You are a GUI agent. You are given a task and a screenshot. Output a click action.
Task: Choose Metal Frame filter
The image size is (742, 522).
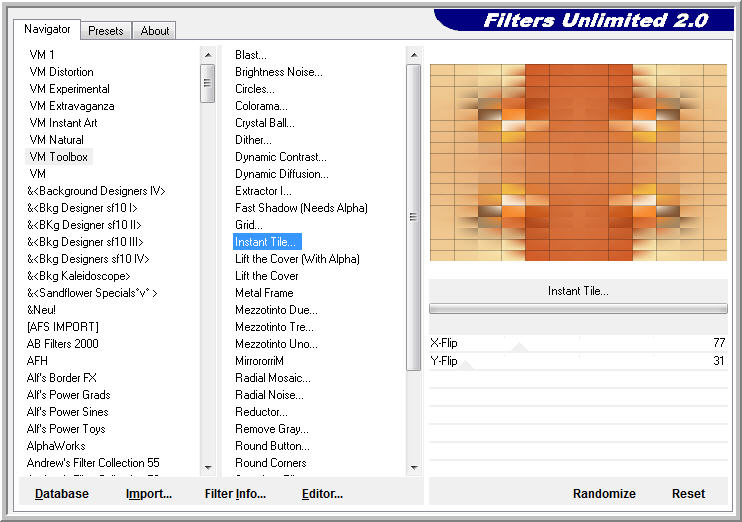(x=264, y=293)
